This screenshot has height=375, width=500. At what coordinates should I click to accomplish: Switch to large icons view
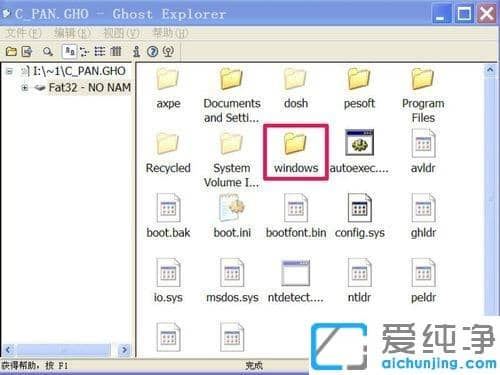70,52
